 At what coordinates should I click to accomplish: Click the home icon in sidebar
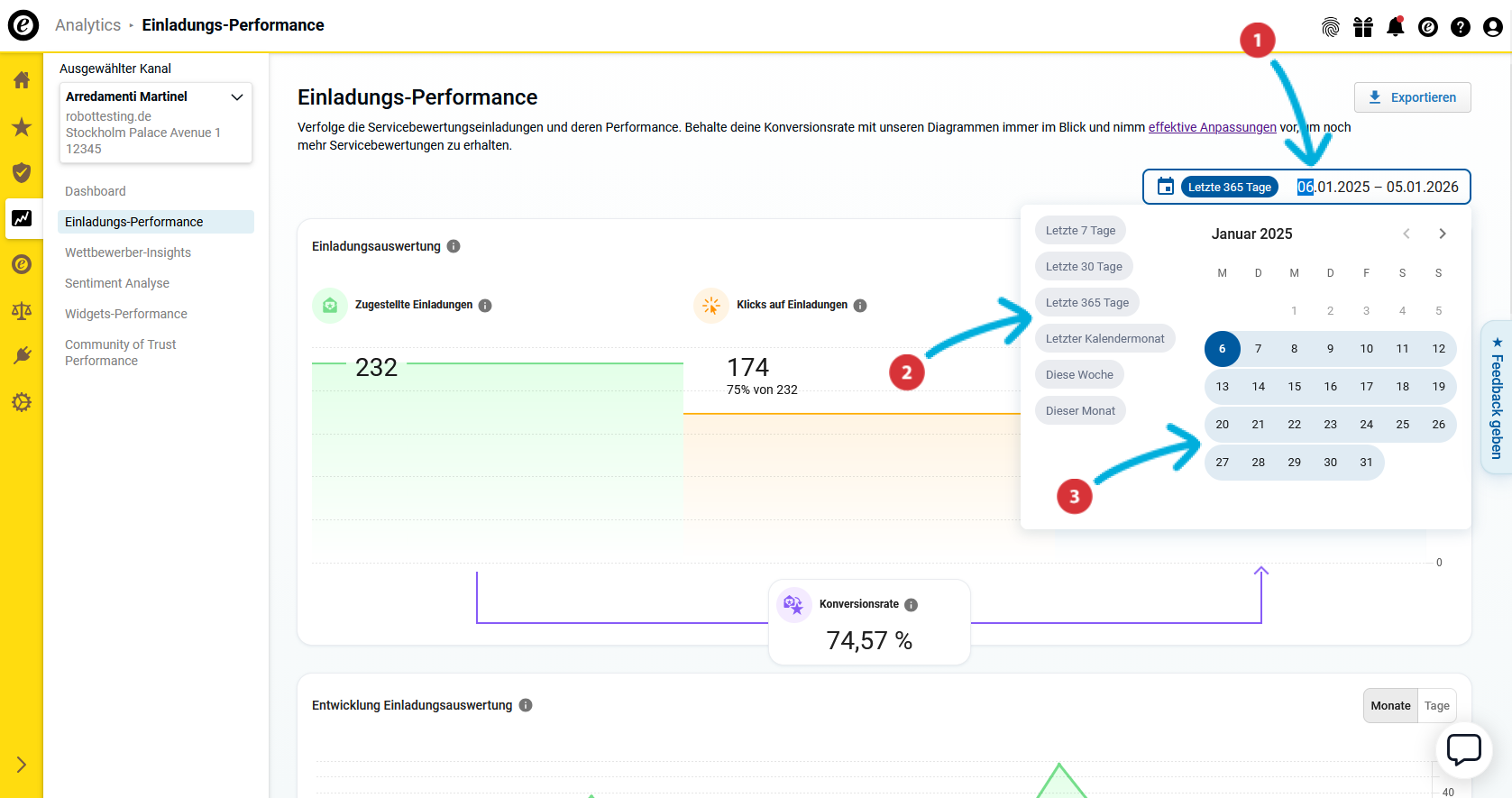pos(22,80)
